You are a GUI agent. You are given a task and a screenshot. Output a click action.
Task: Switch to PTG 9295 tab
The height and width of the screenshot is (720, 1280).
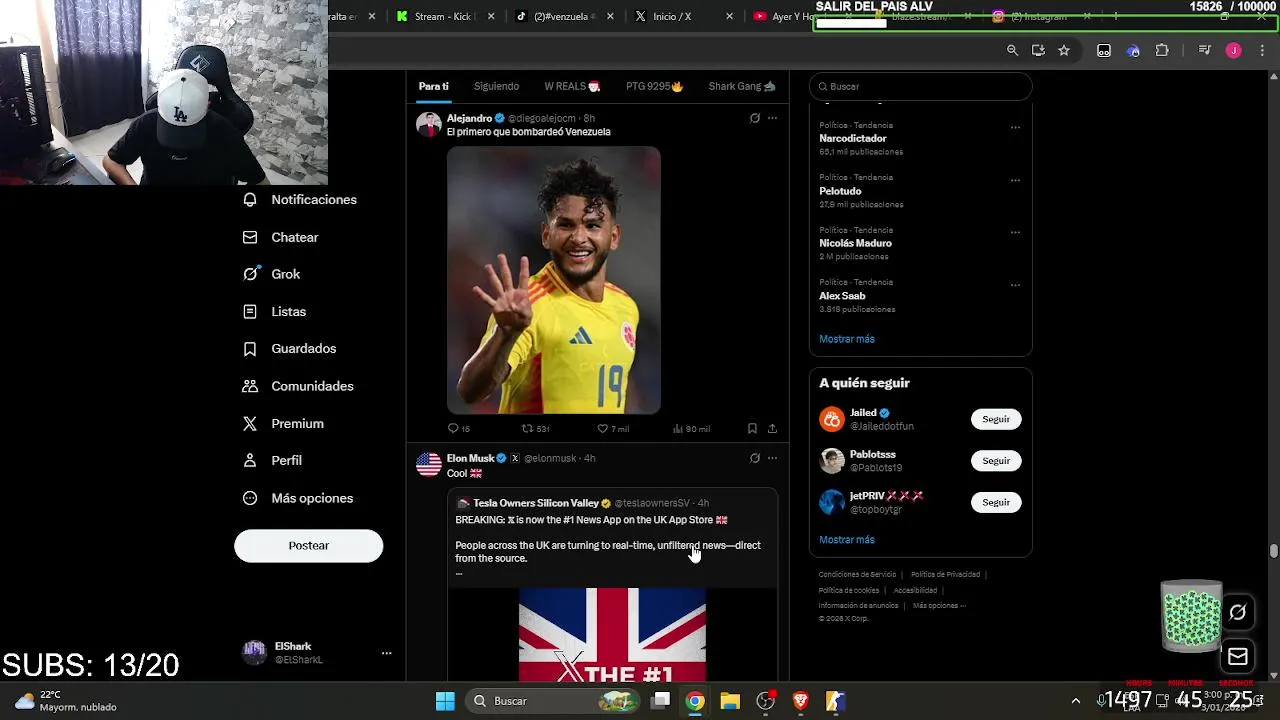654,86
